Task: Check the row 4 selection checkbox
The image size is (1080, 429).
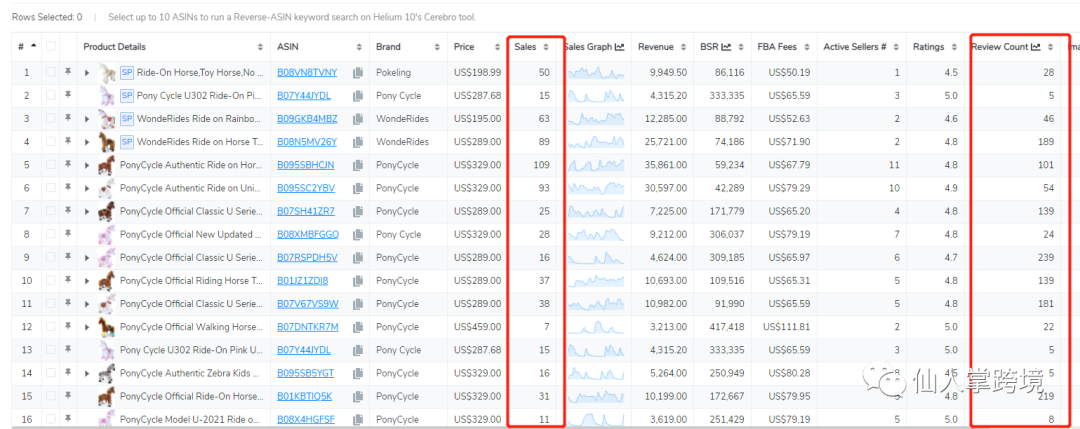Action: [x=50, y=142]
